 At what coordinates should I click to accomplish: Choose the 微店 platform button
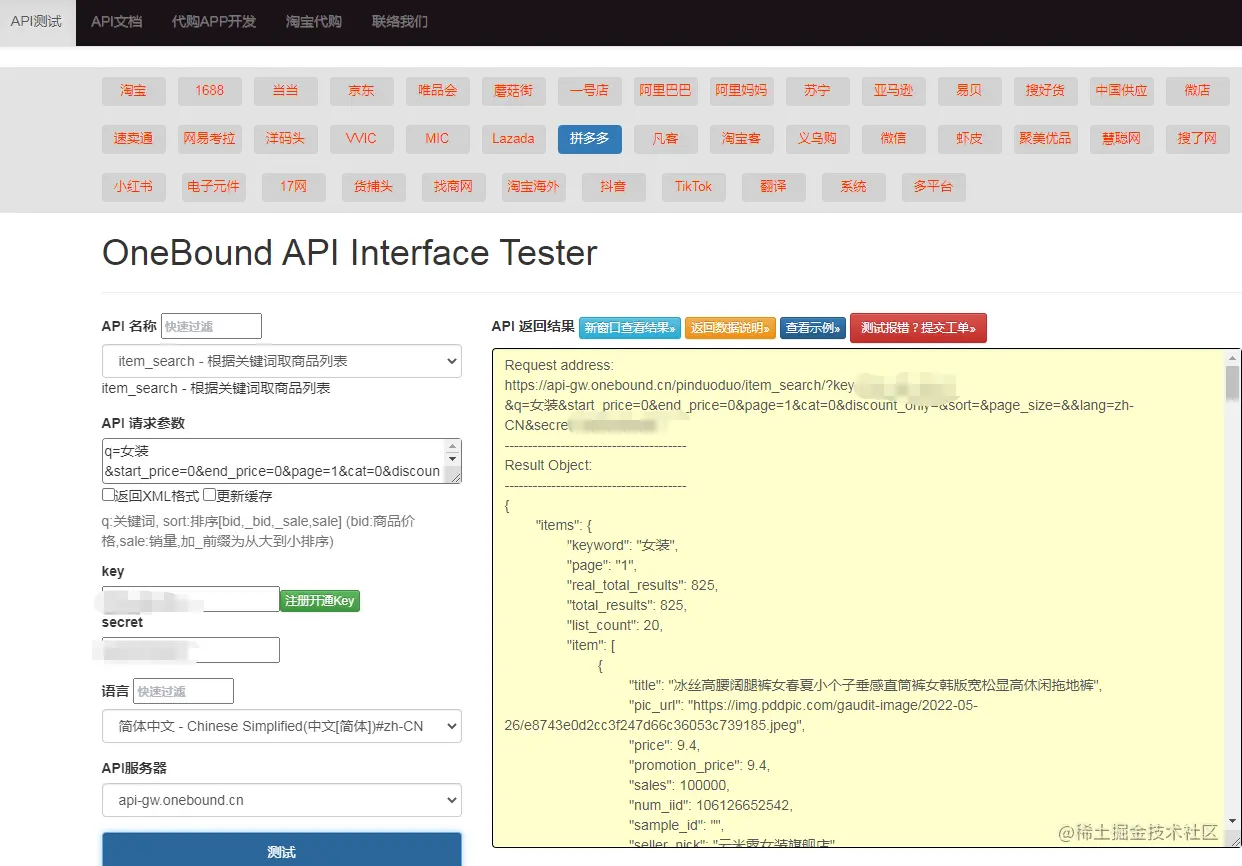click(x=1198, y=91)
